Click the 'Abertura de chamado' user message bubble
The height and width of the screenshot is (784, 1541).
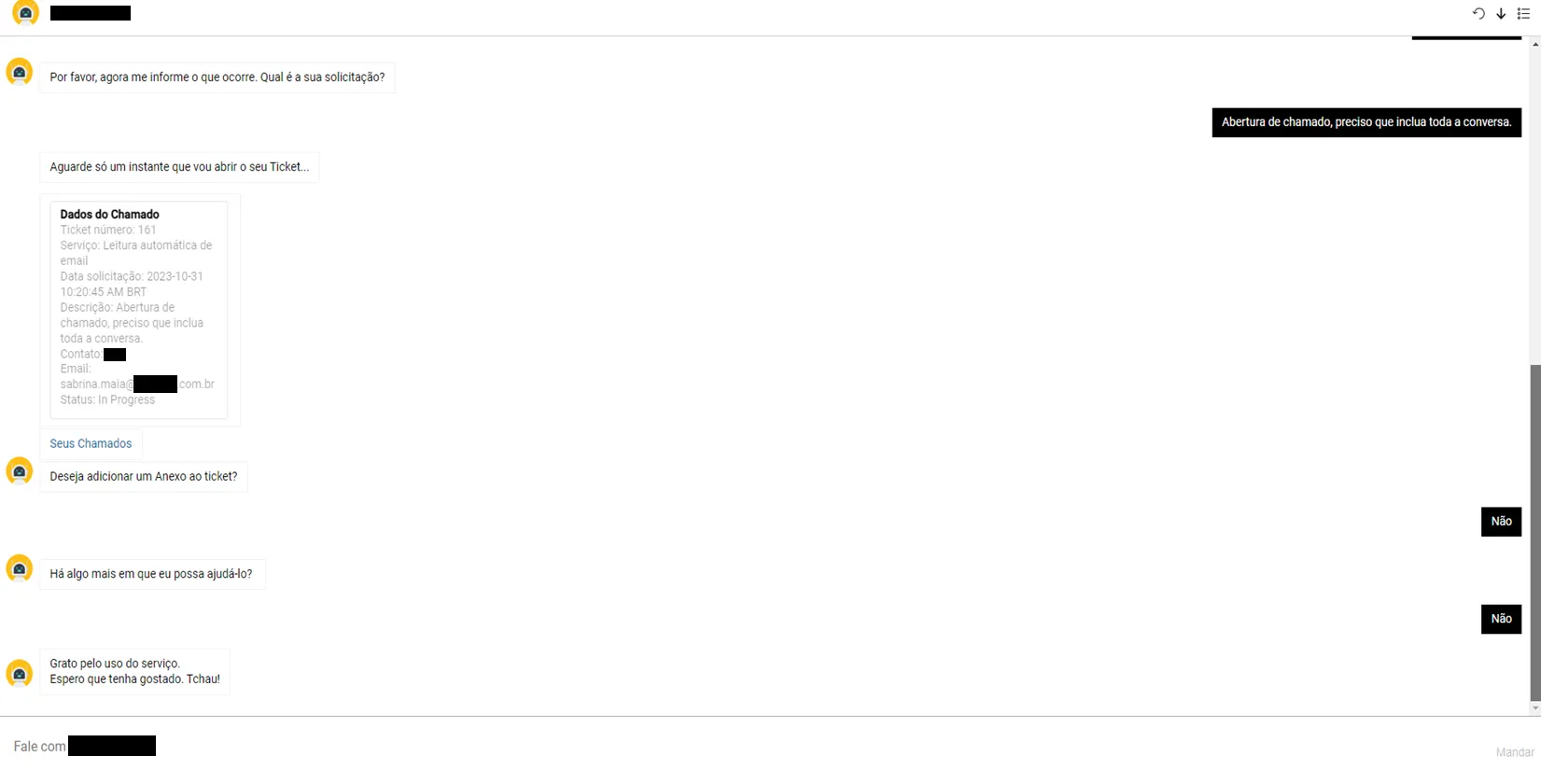tap(1366, 122)
